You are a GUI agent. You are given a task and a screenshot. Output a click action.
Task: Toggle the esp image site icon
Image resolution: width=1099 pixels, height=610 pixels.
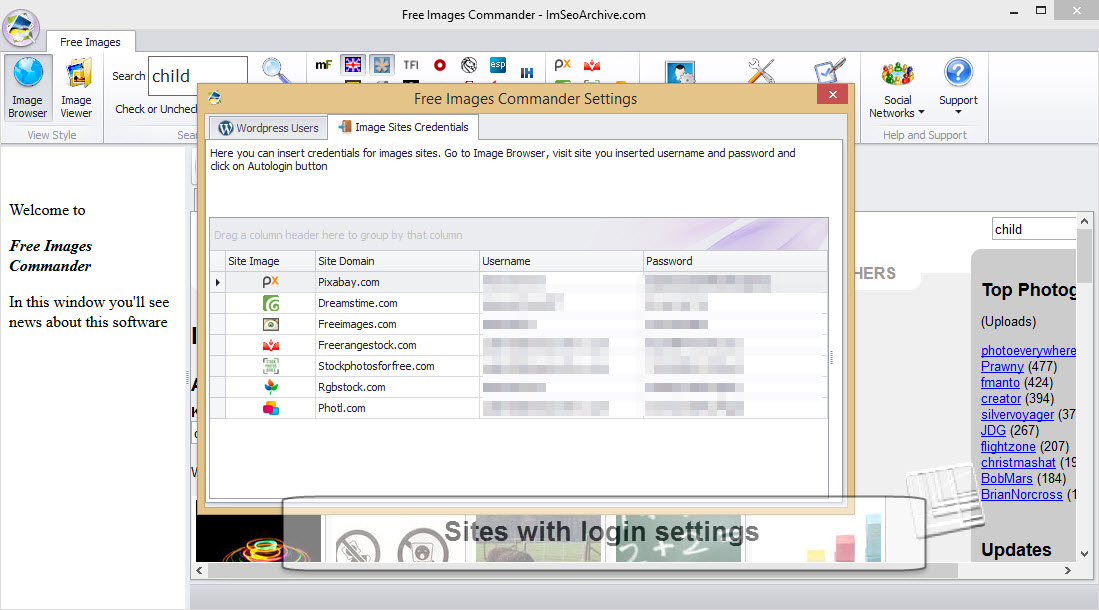click(498, 65)
